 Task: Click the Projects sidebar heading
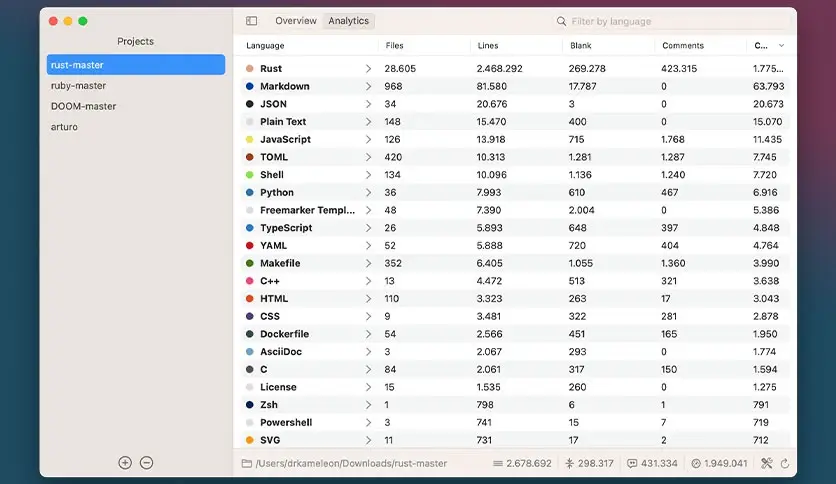(x=135, y=41)
